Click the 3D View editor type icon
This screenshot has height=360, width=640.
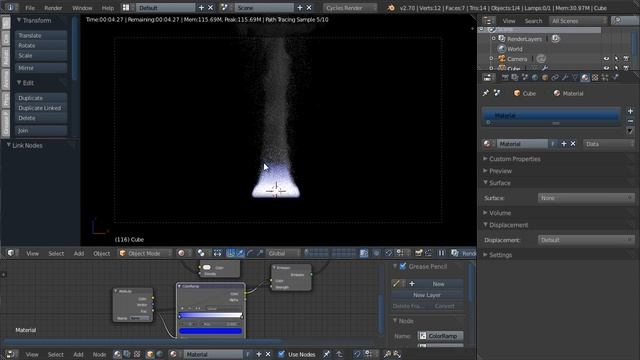pos(11,253)
